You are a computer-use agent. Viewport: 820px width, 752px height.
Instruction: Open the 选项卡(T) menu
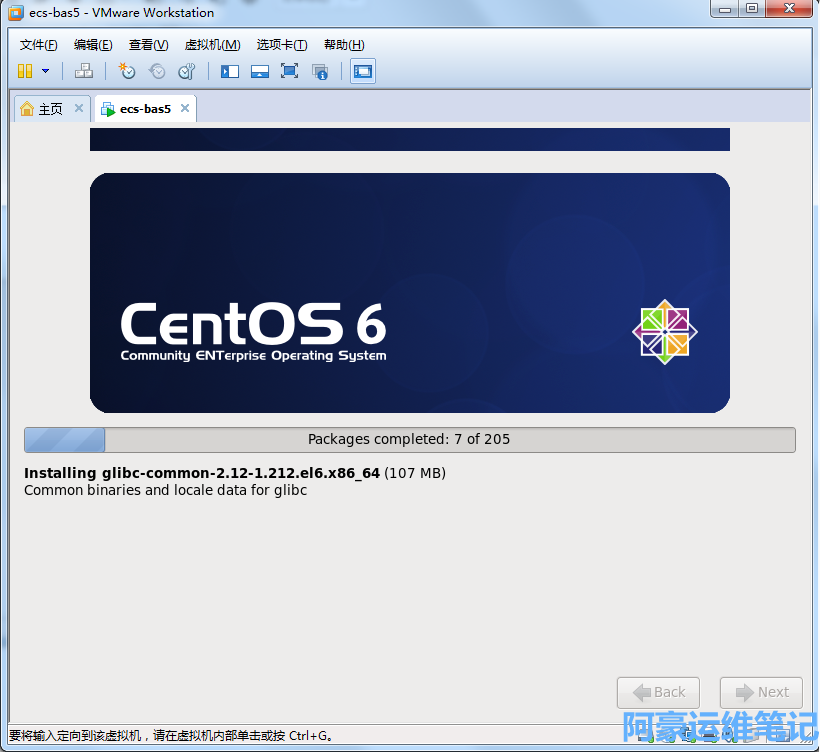[282, 45]
